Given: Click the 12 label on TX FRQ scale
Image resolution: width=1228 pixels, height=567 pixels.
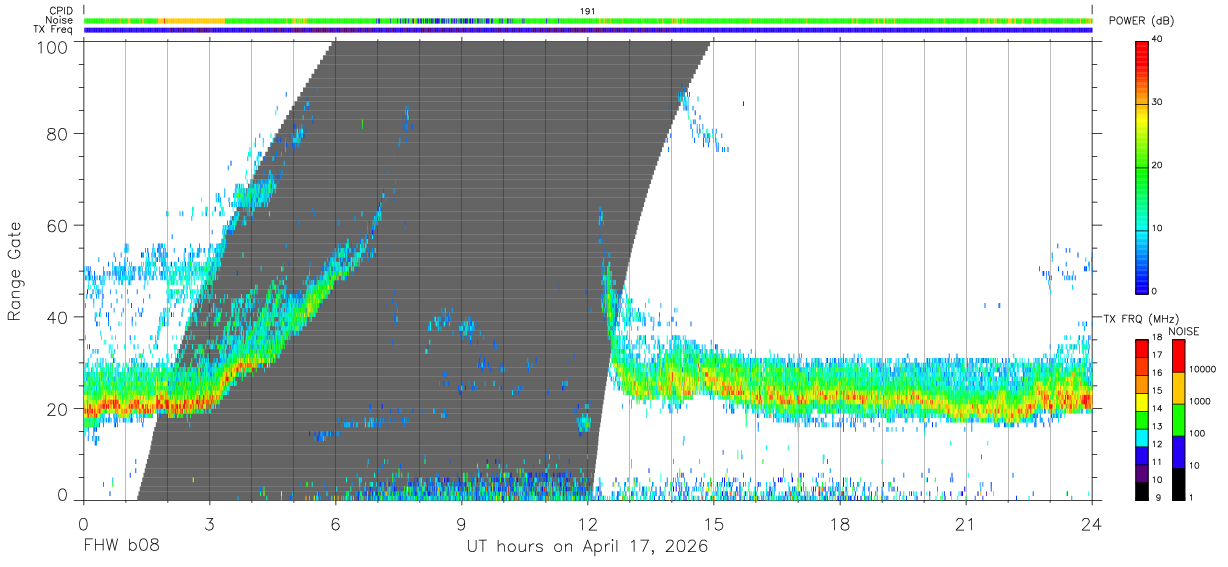Looking at the screenshot, I should (x=1156, y=444).
